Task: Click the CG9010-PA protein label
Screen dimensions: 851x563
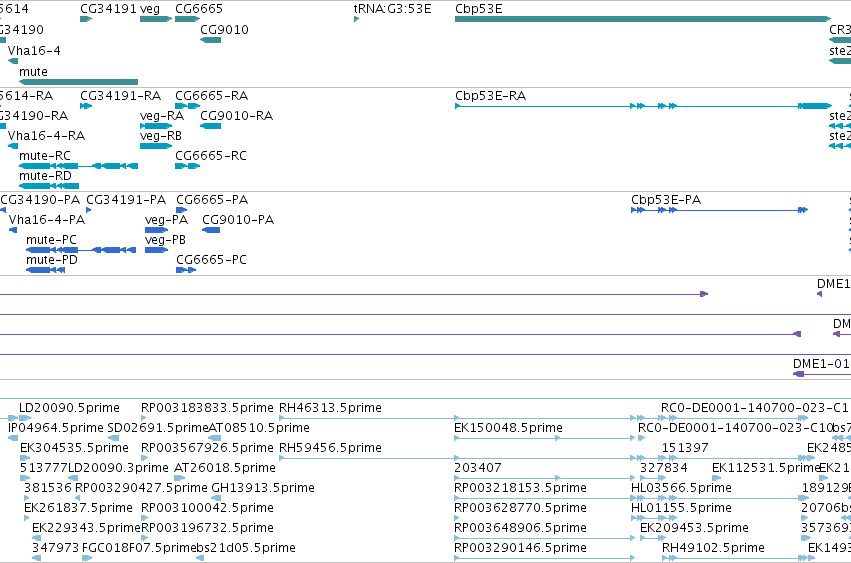Action: pyautogui.click(x=238, y=220)
